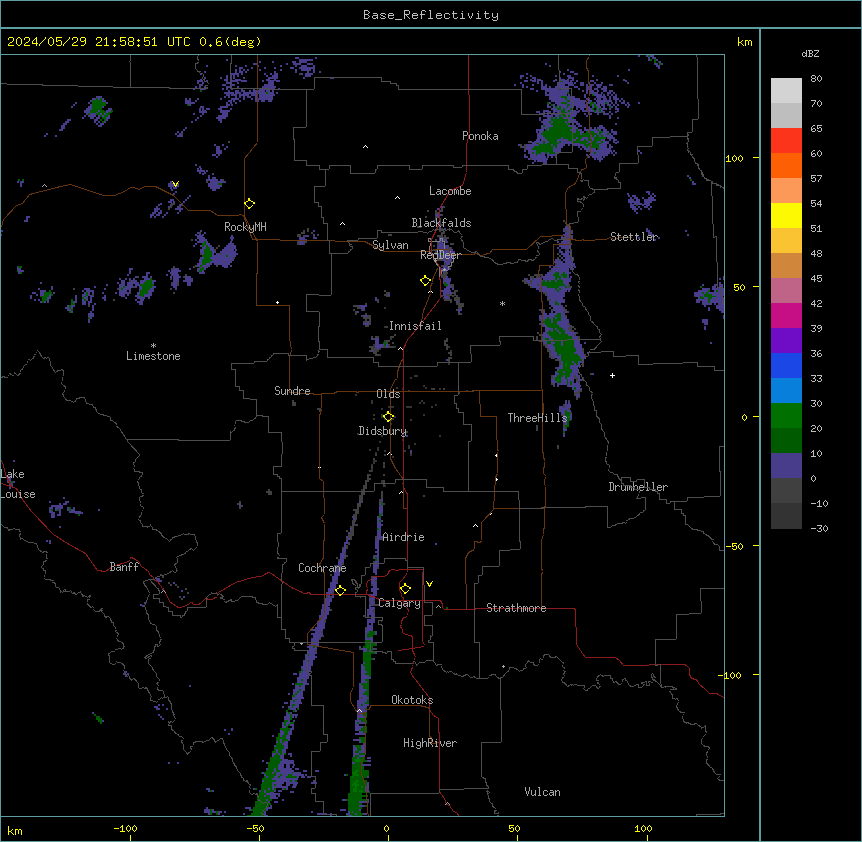The image size is (862, 842).
Task: Click the Stettler town label
Action: (634, 236)
